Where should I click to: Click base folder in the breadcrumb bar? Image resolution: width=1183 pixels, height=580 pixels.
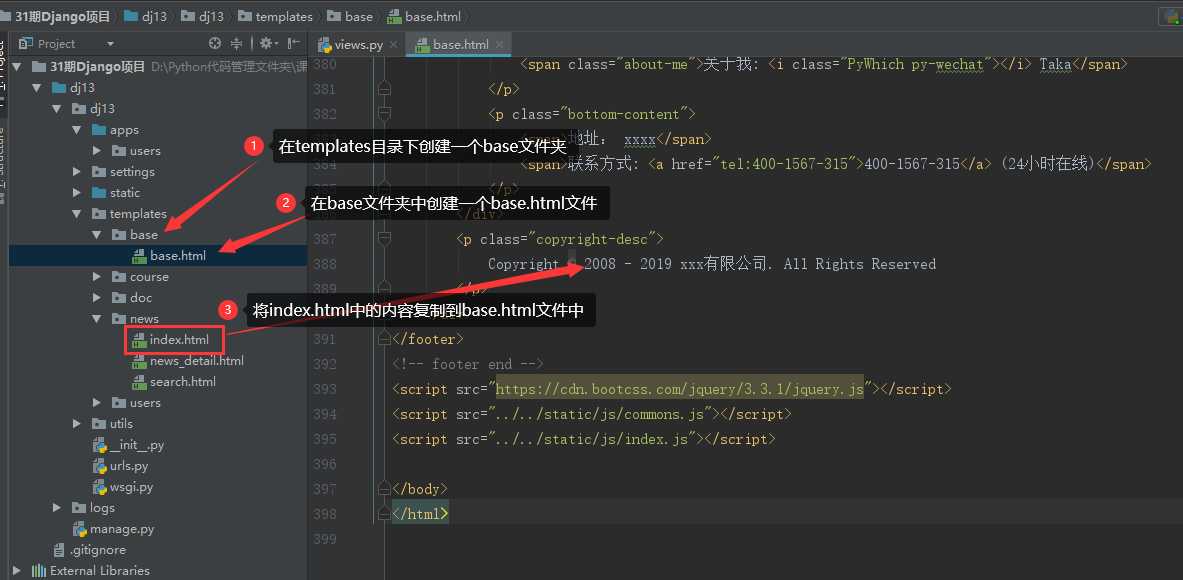click(x=351, y=16)
